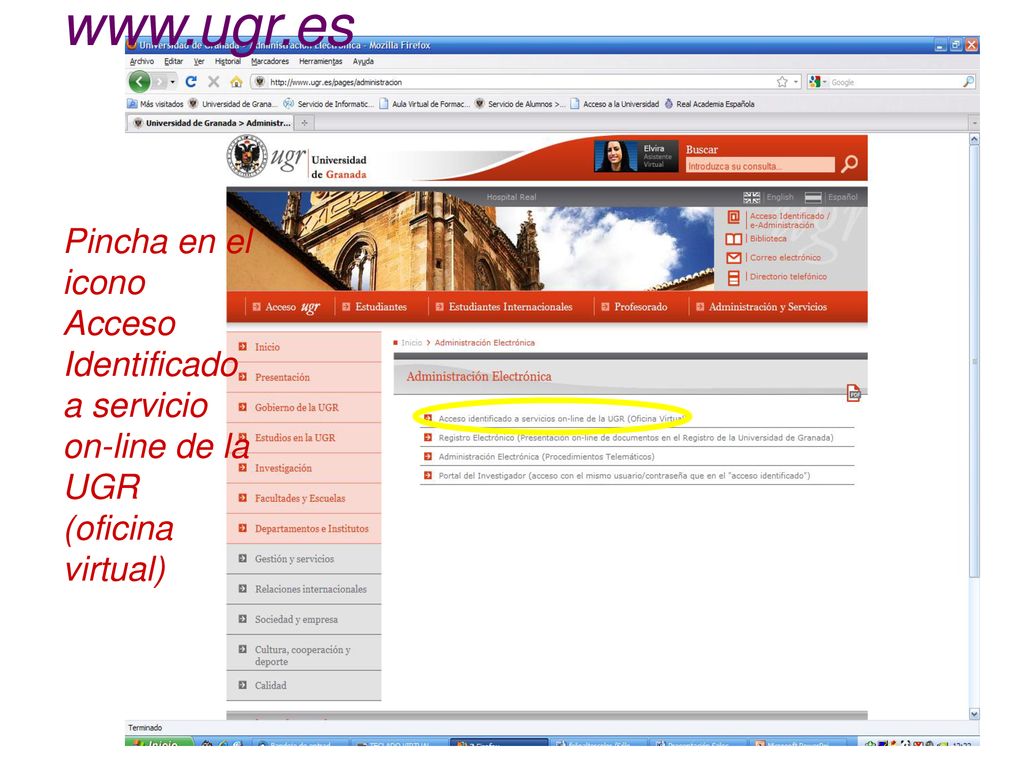
Task: Click the Correo electrónico envelope icon
Action: coord(733,258)
